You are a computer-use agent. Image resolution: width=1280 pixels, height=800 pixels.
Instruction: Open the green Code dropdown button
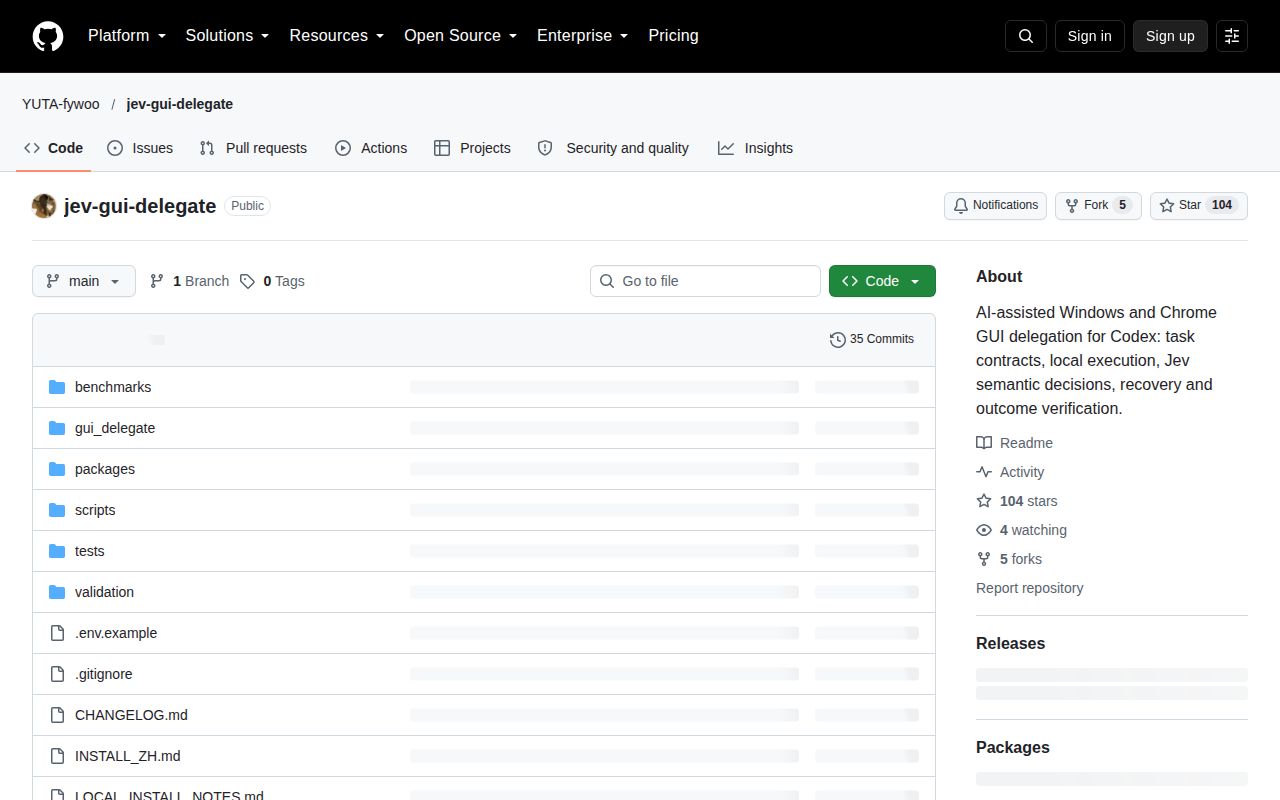point(882,281)
